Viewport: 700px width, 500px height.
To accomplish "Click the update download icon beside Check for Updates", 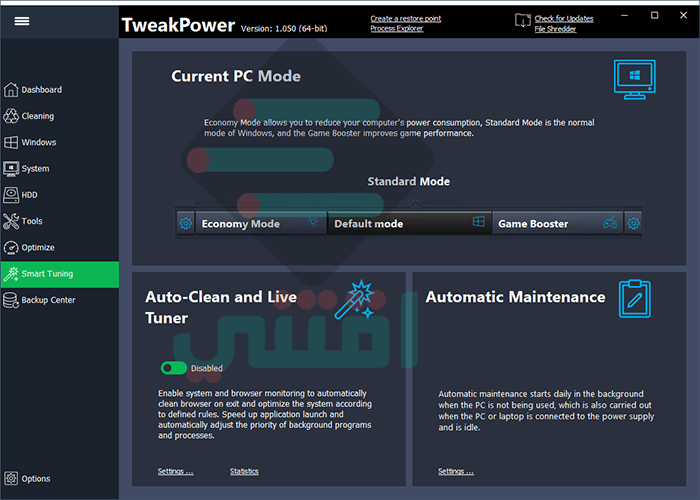I will tap(523, 21).
